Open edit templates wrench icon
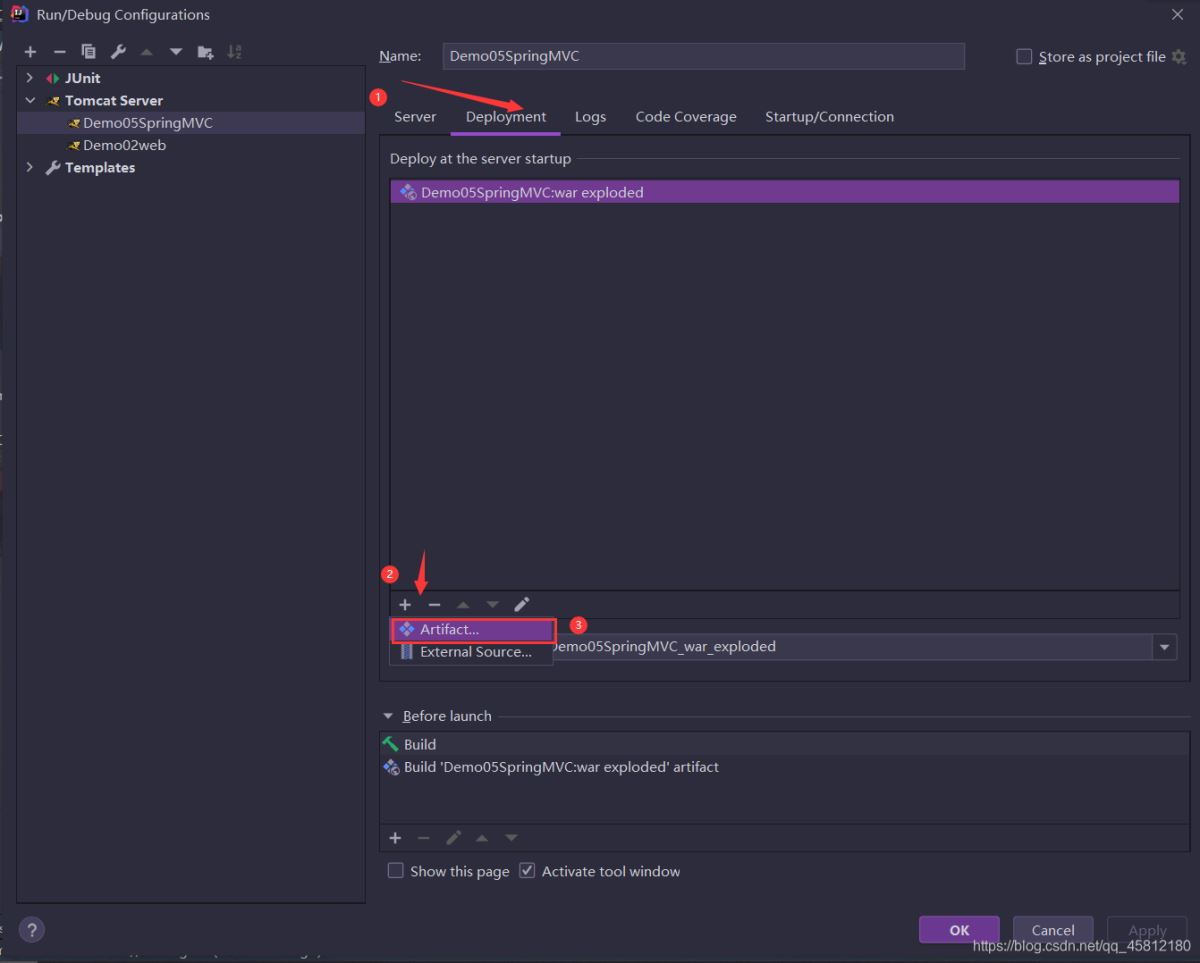Image resolution: width=1200 pixels, height=963 pixels. [x=117, y=51]
